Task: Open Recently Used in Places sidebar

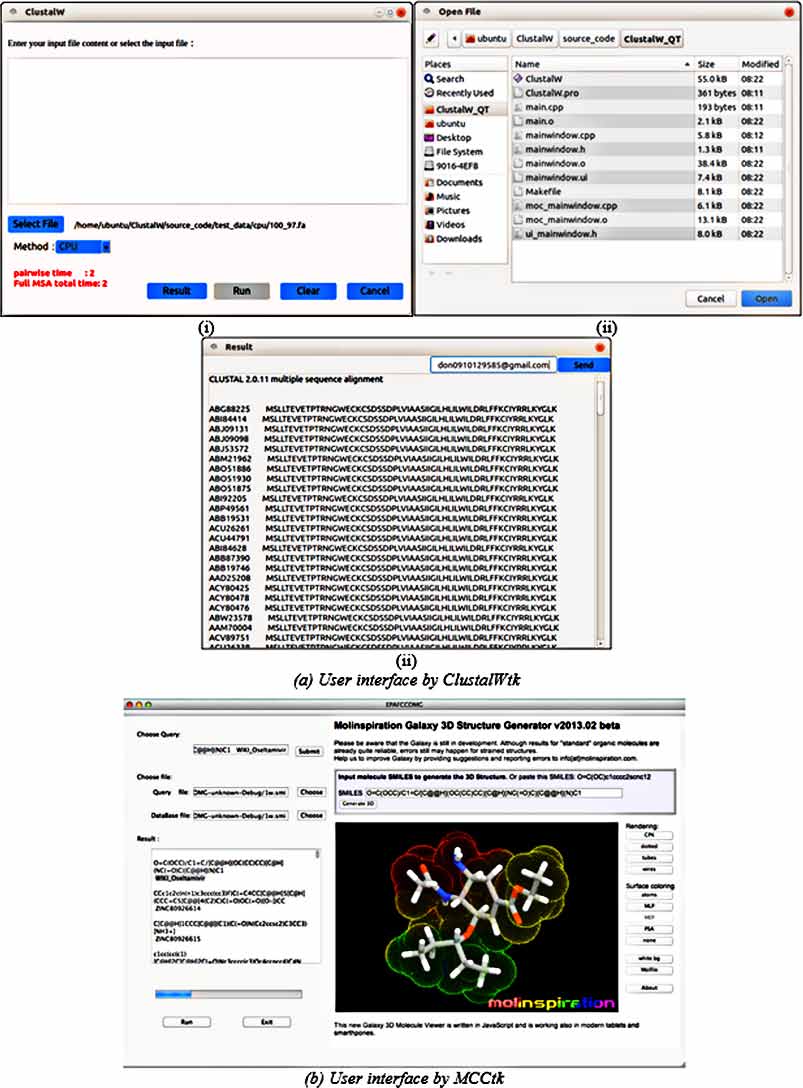Action: (x=459, y=93)
